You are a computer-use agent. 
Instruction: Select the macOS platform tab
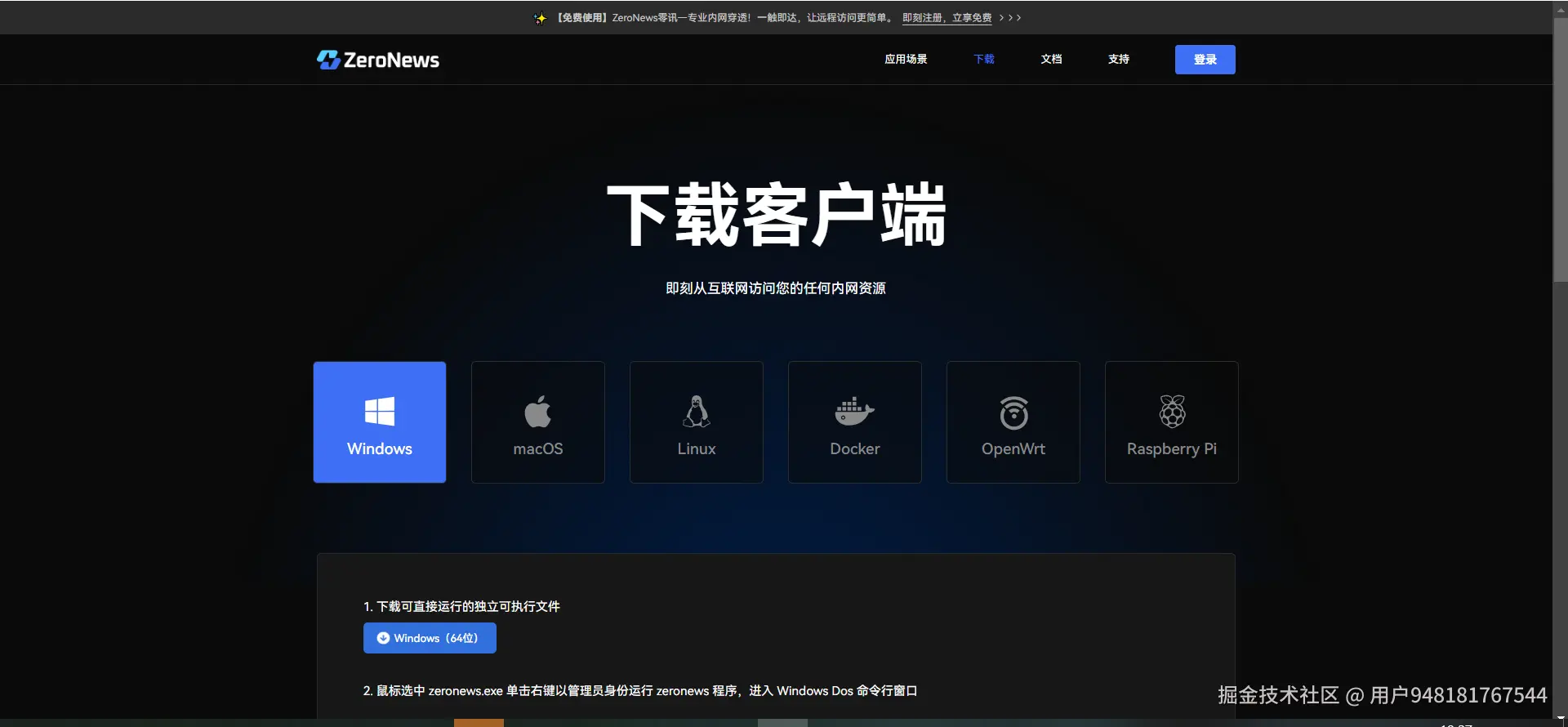[538, 422]
